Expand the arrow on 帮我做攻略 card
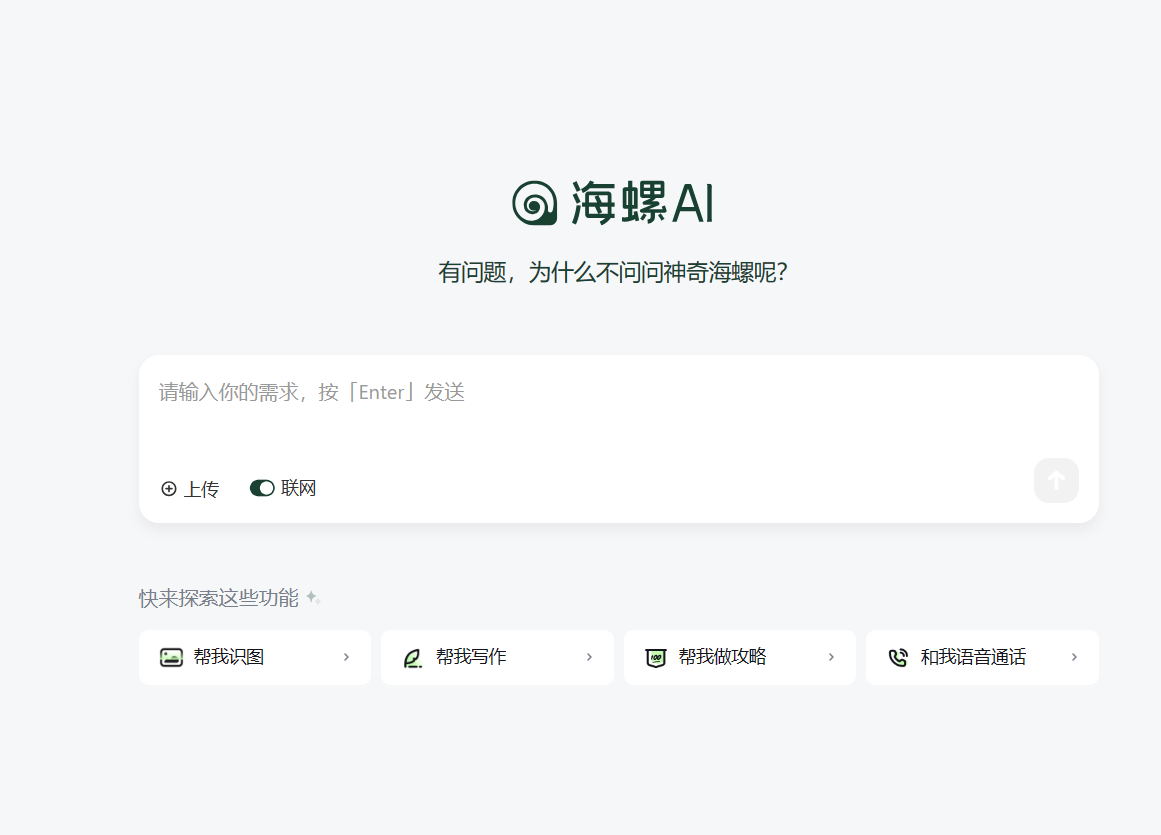The width and height of the screenshot is (1161, 835). pyautogui.click(x=831, y=657)
